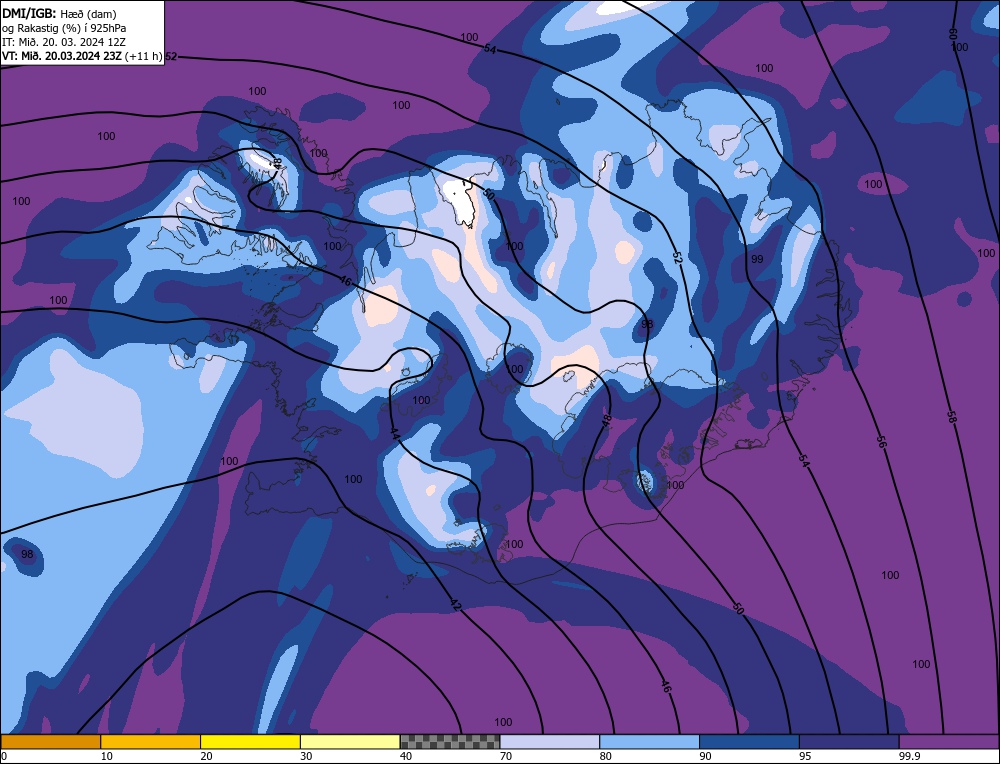Screen dimensions: 1000x764
Task: Click the '44' contour line label
Action: coord(395,433)
